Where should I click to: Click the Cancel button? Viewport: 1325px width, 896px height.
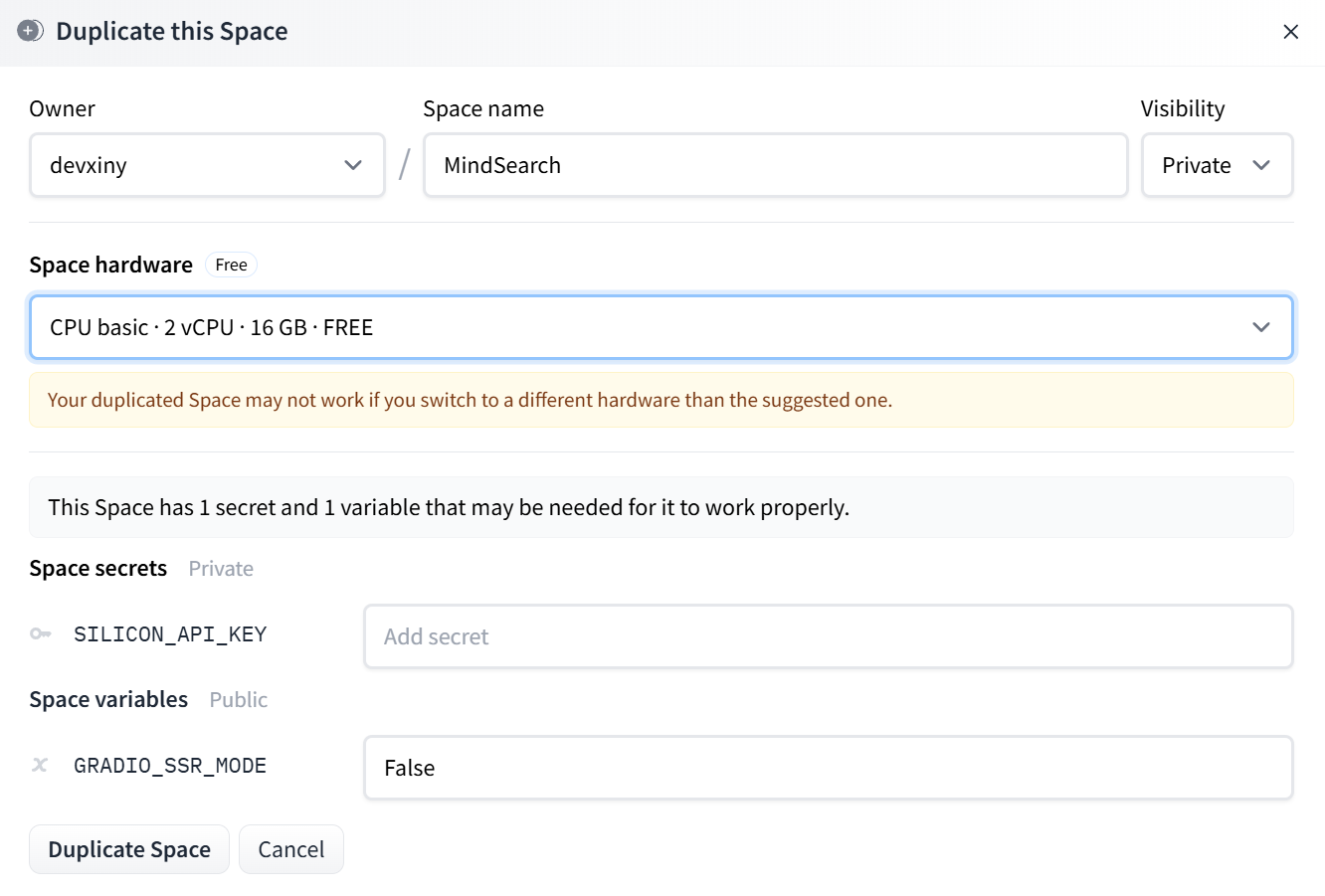291,849
